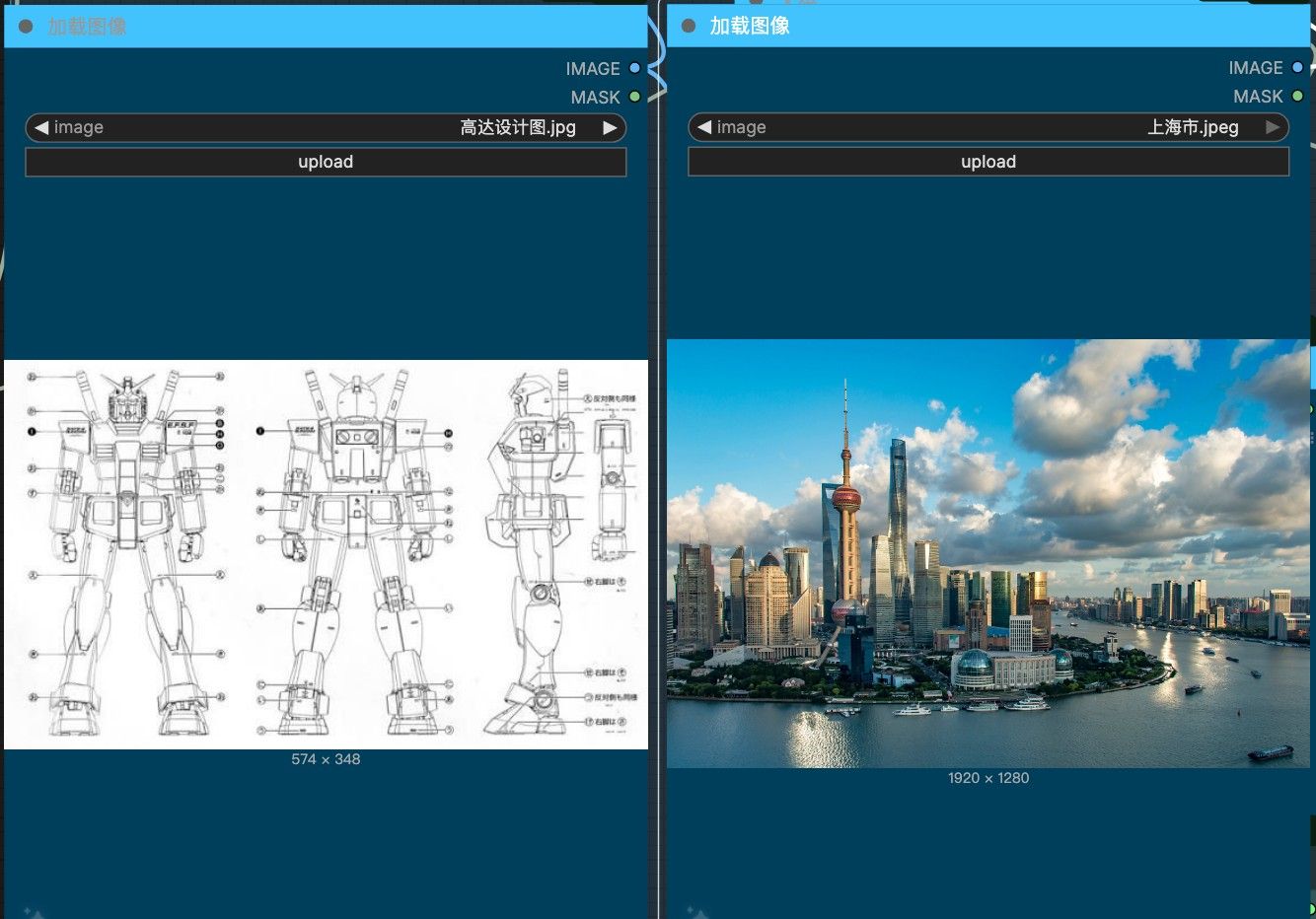This screenshot has height=919, width=1316.
Task: Open the image dropdown showing 上海市.jpeg
Action: 988,127
